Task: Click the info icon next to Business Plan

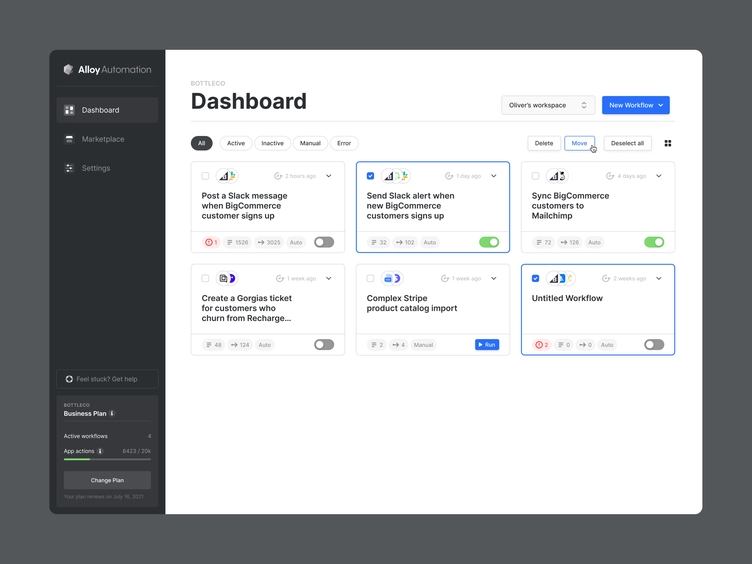Action: pos(112,413)
